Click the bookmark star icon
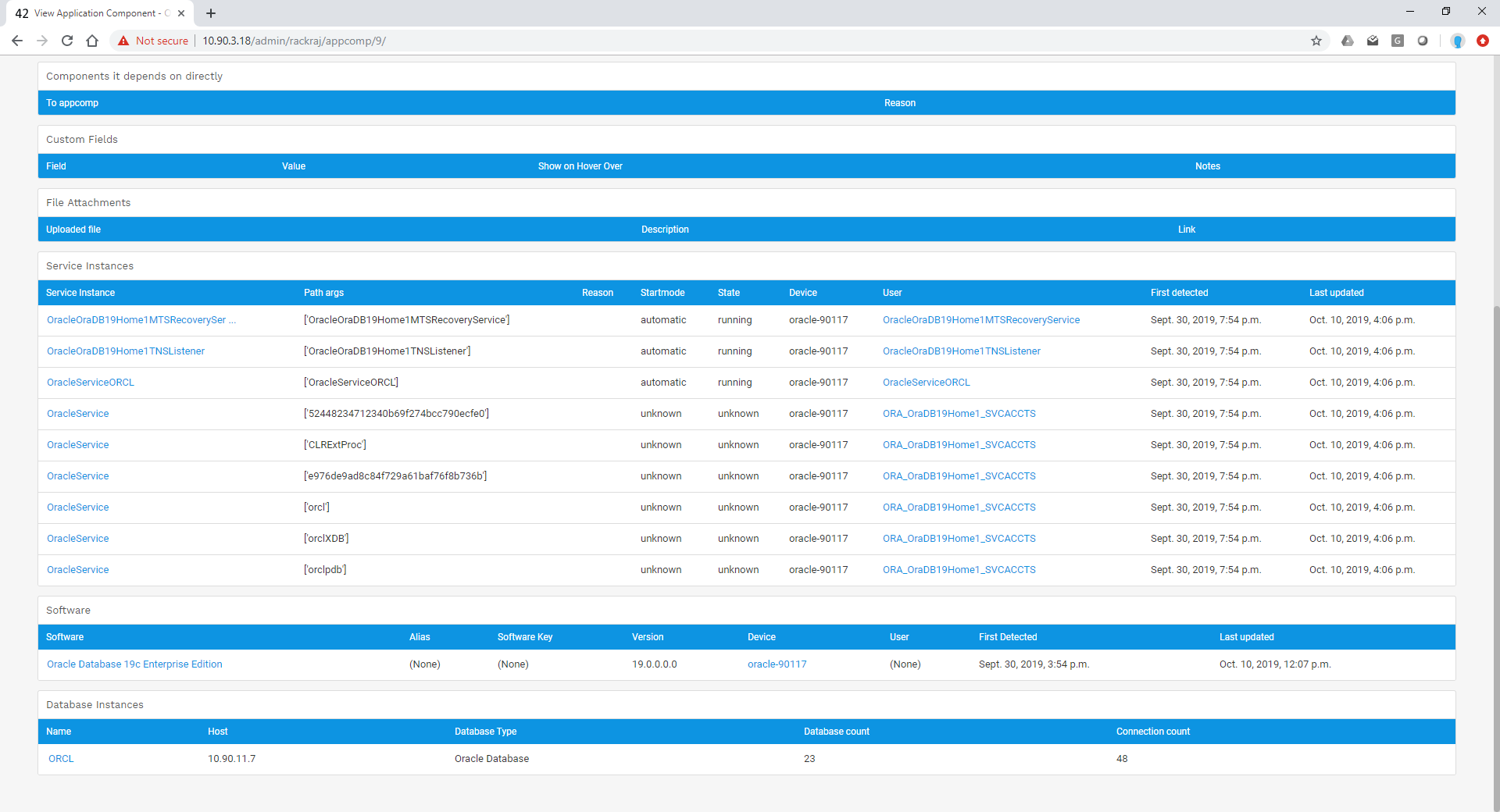 1317,41
